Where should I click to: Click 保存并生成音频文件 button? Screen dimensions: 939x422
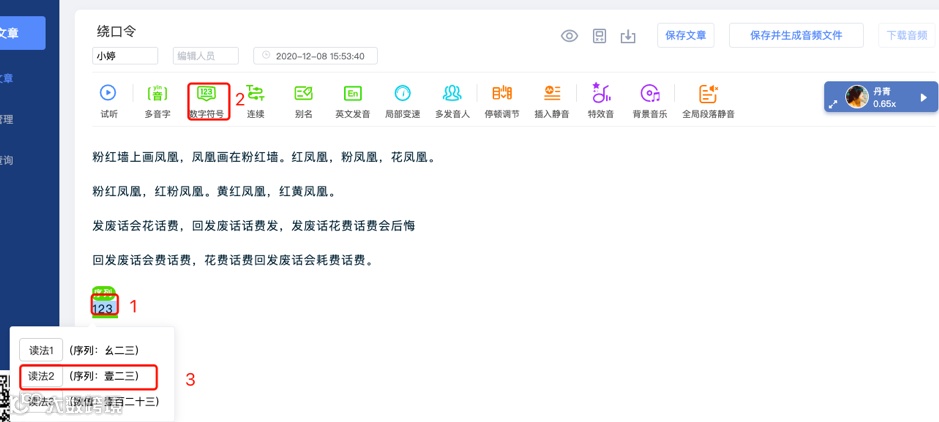(x=796, y=35)
